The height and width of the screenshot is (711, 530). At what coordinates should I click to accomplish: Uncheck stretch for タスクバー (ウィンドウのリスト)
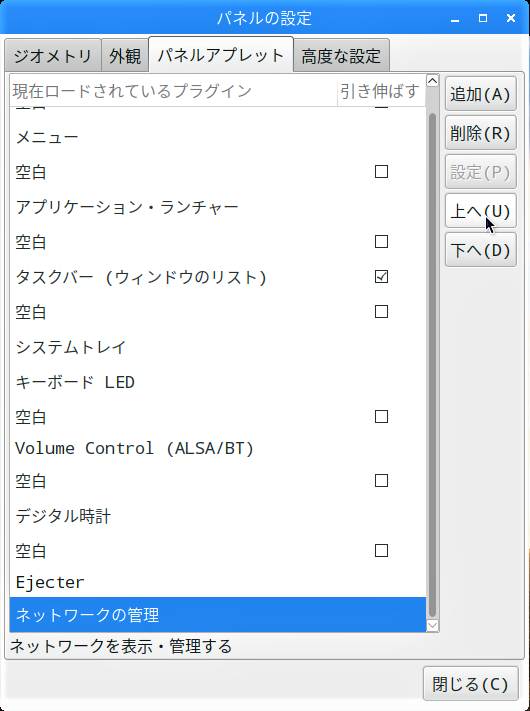pyautogui.click(x=381, y=277)
